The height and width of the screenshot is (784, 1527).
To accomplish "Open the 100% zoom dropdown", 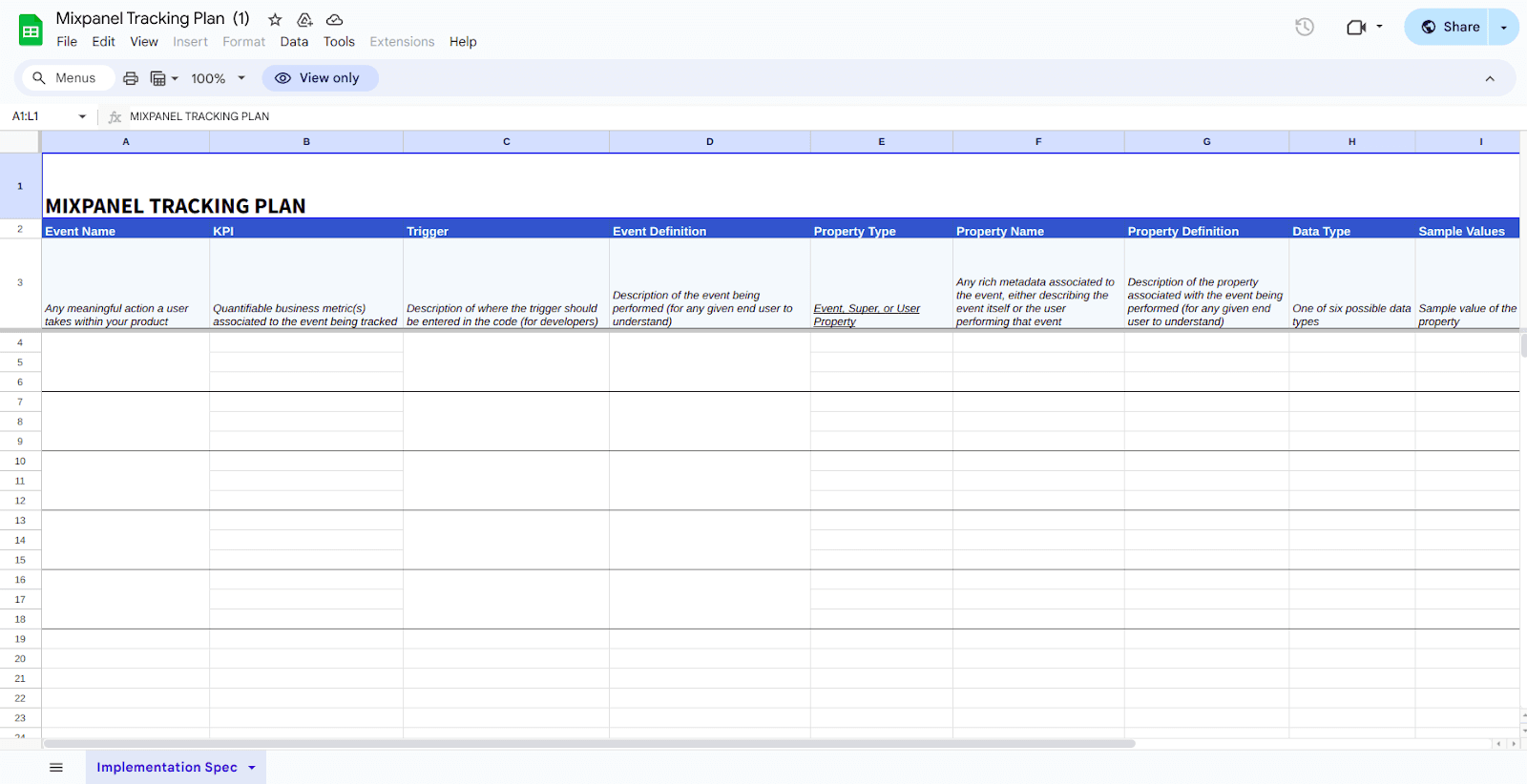I will pyautogui.click(x=219, y=78).
